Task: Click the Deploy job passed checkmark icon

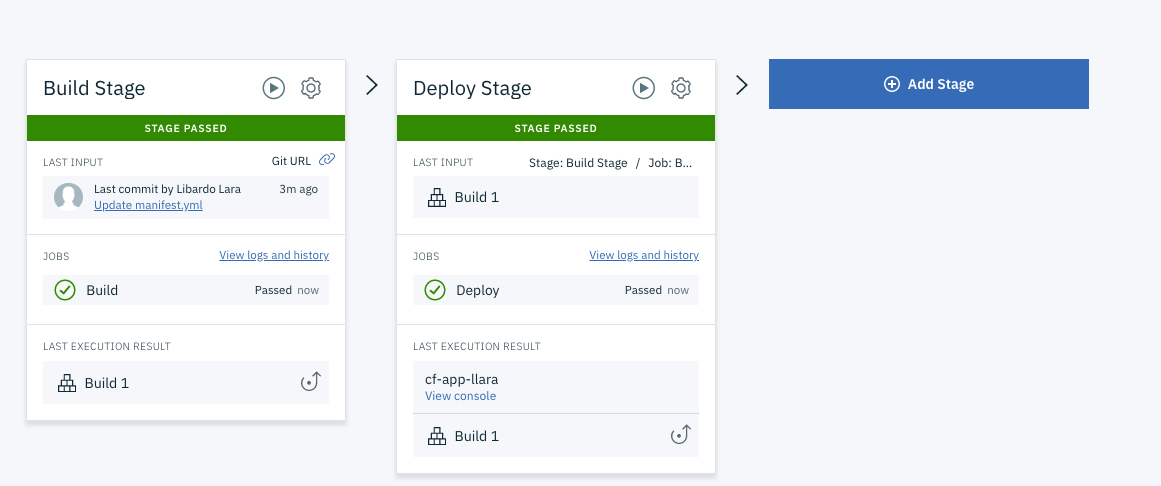Action: coord(435,290)
